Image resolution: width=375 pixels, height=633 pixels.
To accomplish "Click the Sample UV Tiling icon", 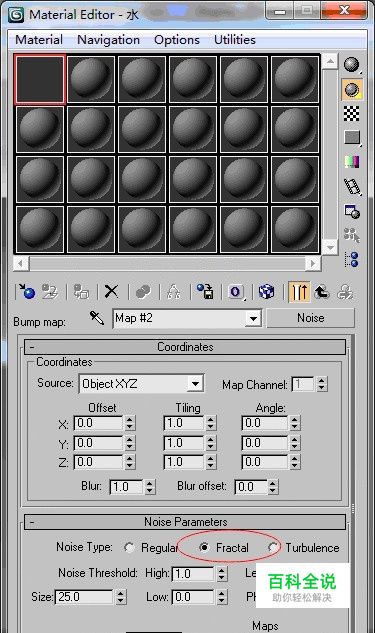I will tap(352, 138).
